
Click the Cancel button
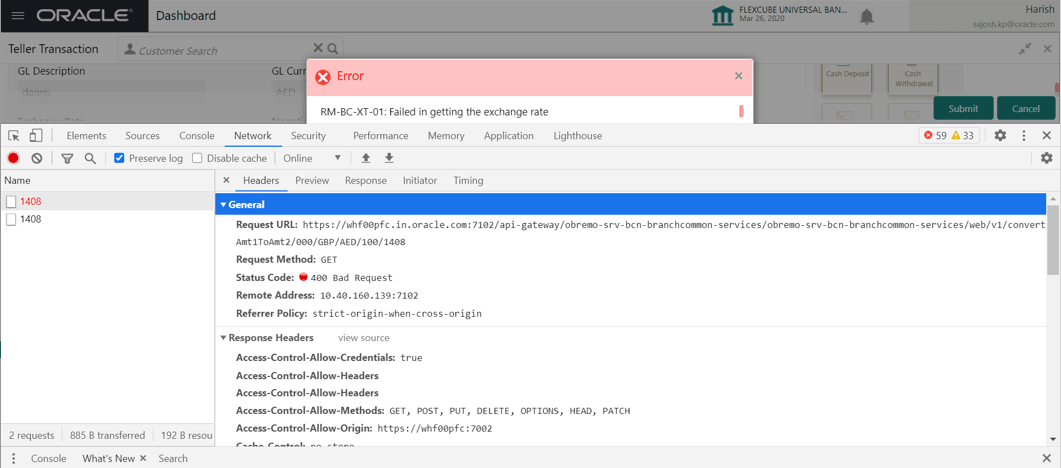point(1026,108)
